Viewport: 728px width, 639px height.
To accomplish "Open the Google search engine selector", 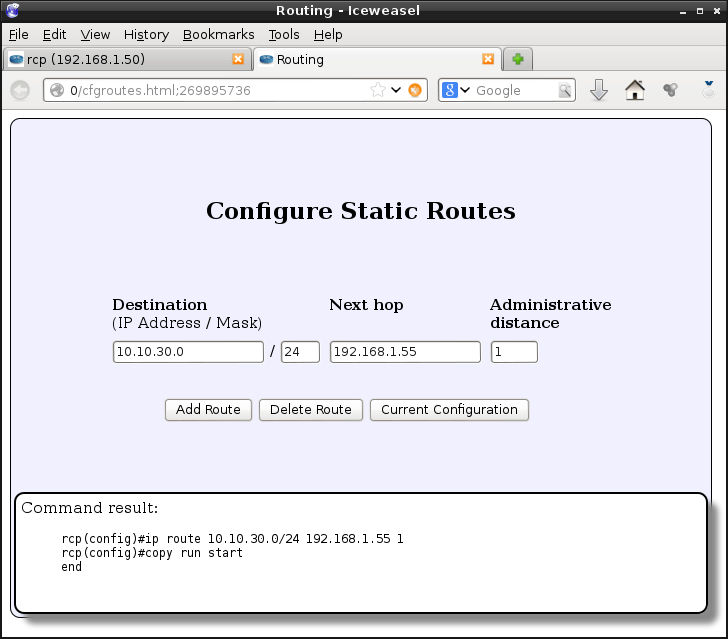I will 455,90.
